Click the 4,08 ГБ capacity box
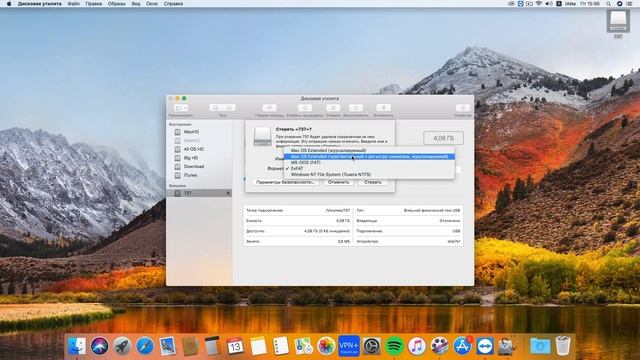The width and height of the screenshot is (640, 360). (443, 138)
